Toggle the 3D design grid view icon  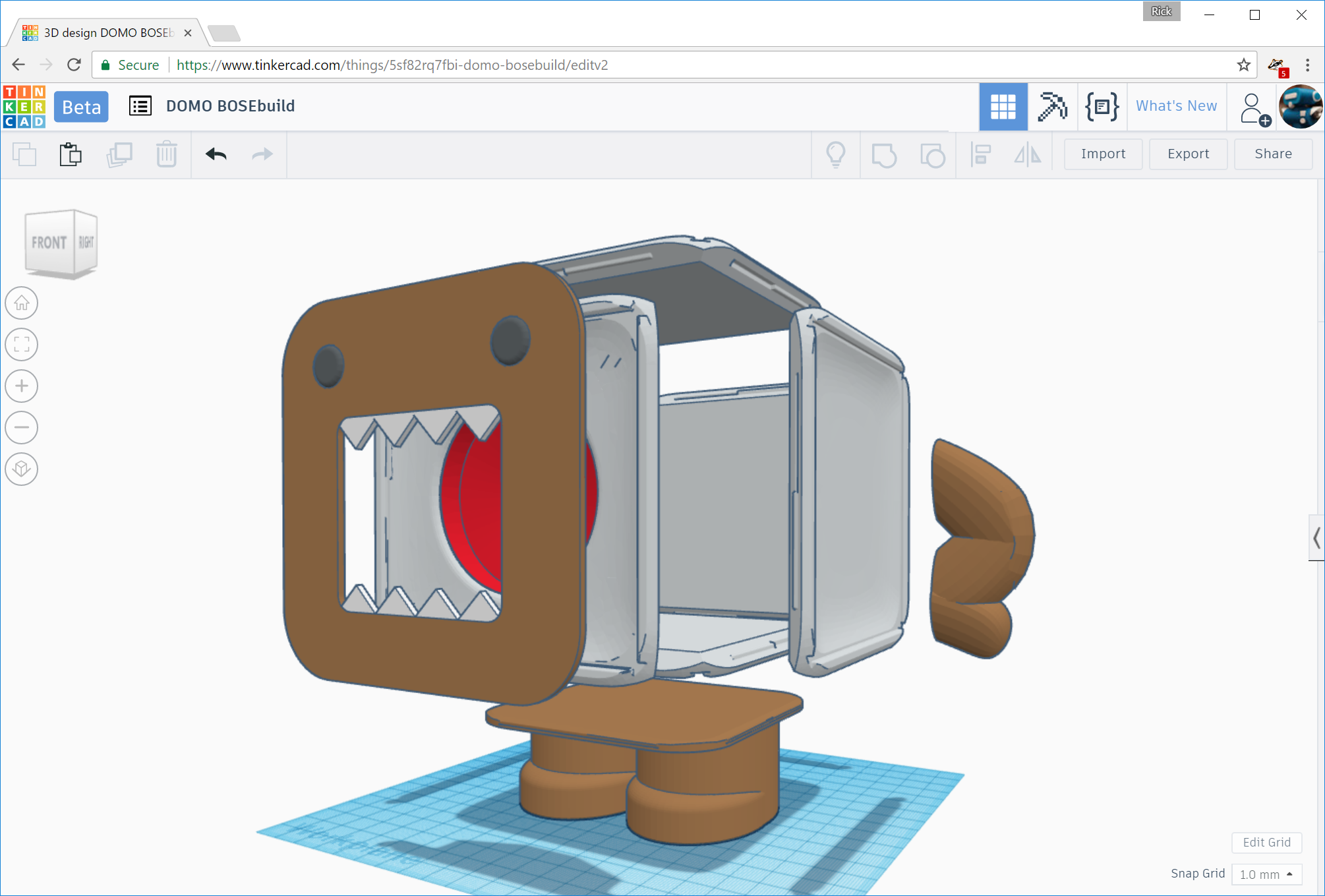[1003, 106]
